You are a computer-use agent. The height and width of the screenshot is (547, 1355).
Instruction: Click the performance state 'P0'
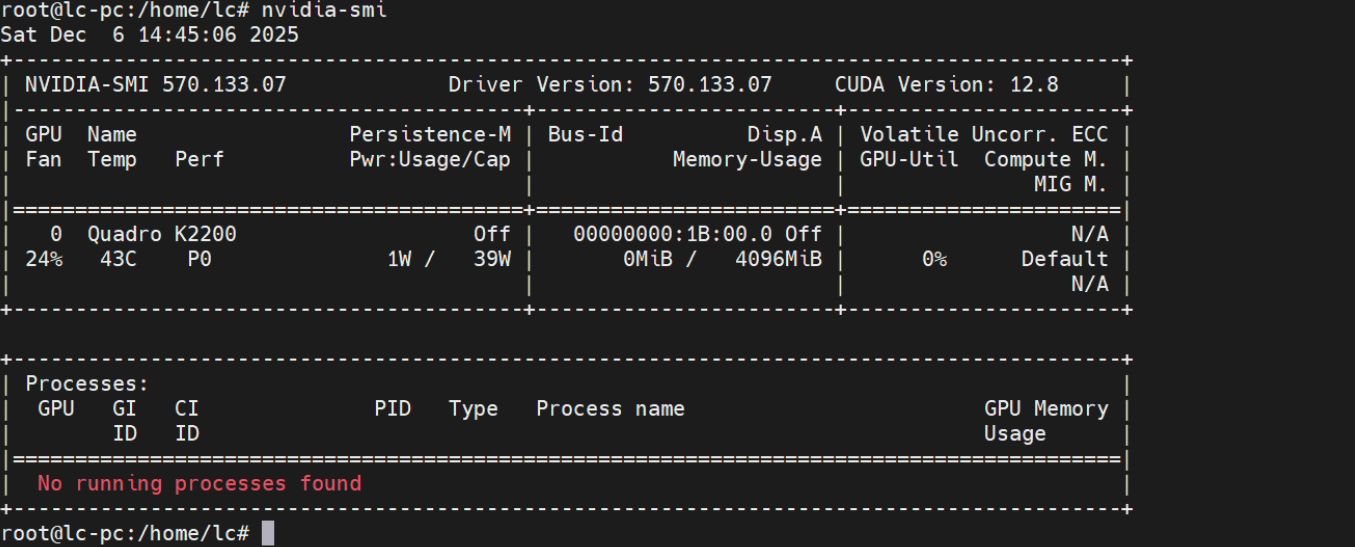[x=199, y=259]
